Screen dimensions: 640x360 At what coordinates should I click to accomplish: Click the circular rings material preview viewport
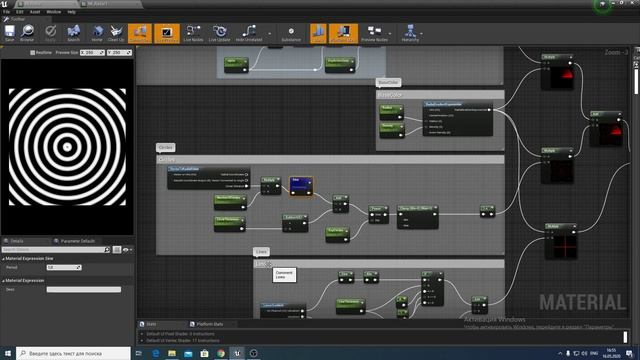67,147
